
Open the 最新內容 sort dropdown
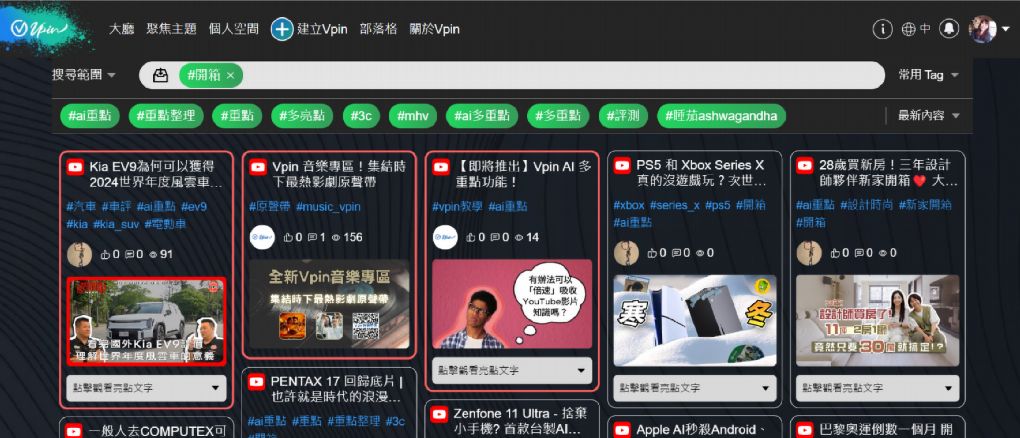coord(929,116)
